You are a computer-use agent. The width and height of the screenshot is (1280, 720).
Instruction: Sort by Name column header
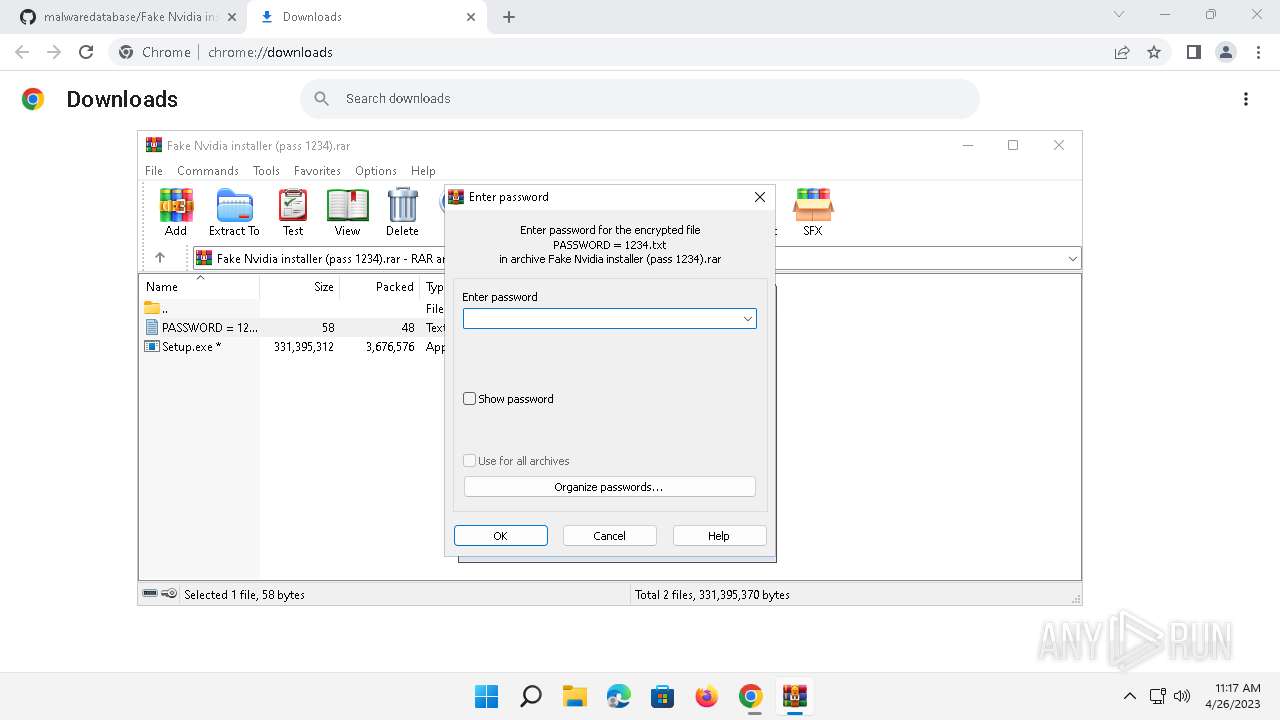199,286
